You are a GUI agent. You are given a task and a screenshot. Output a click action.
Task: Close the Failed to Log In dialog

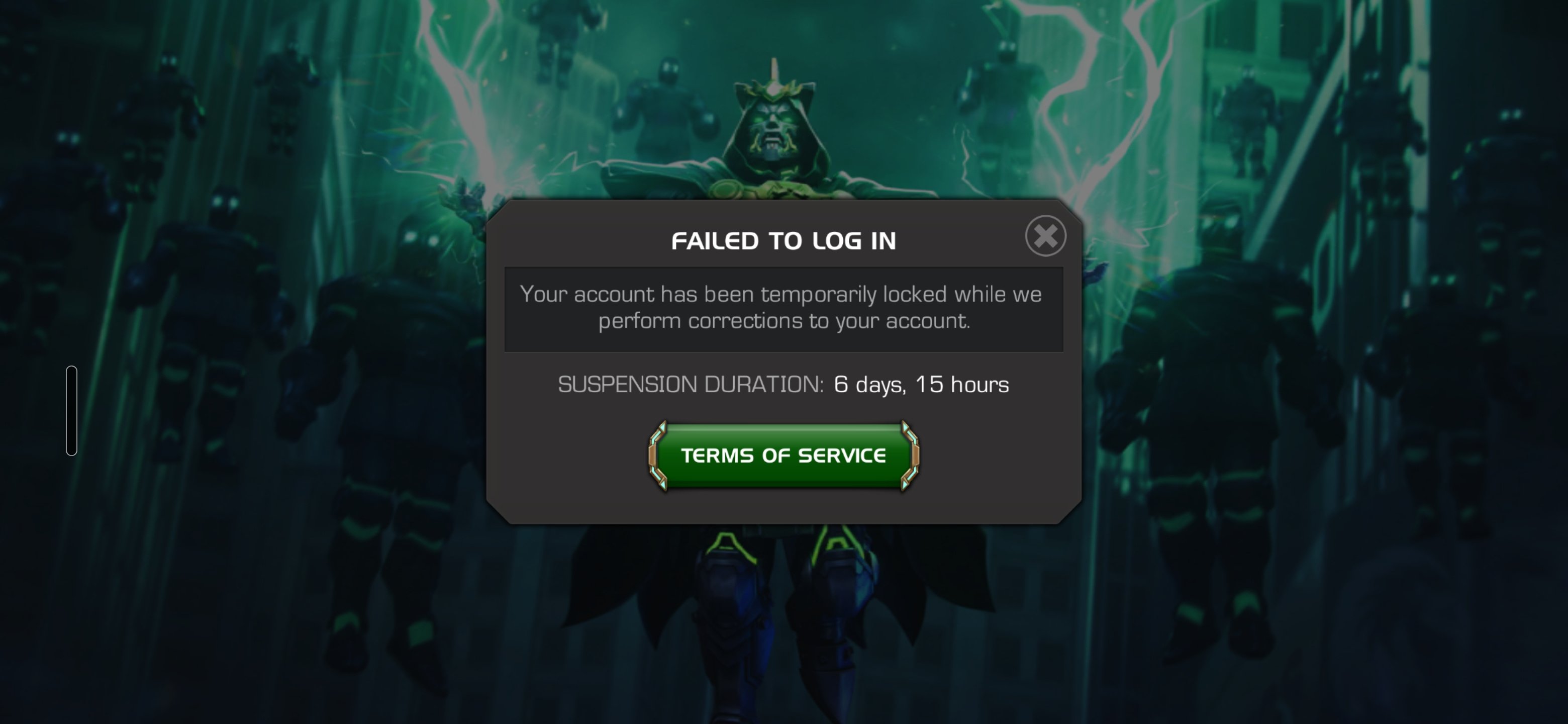1045,236
